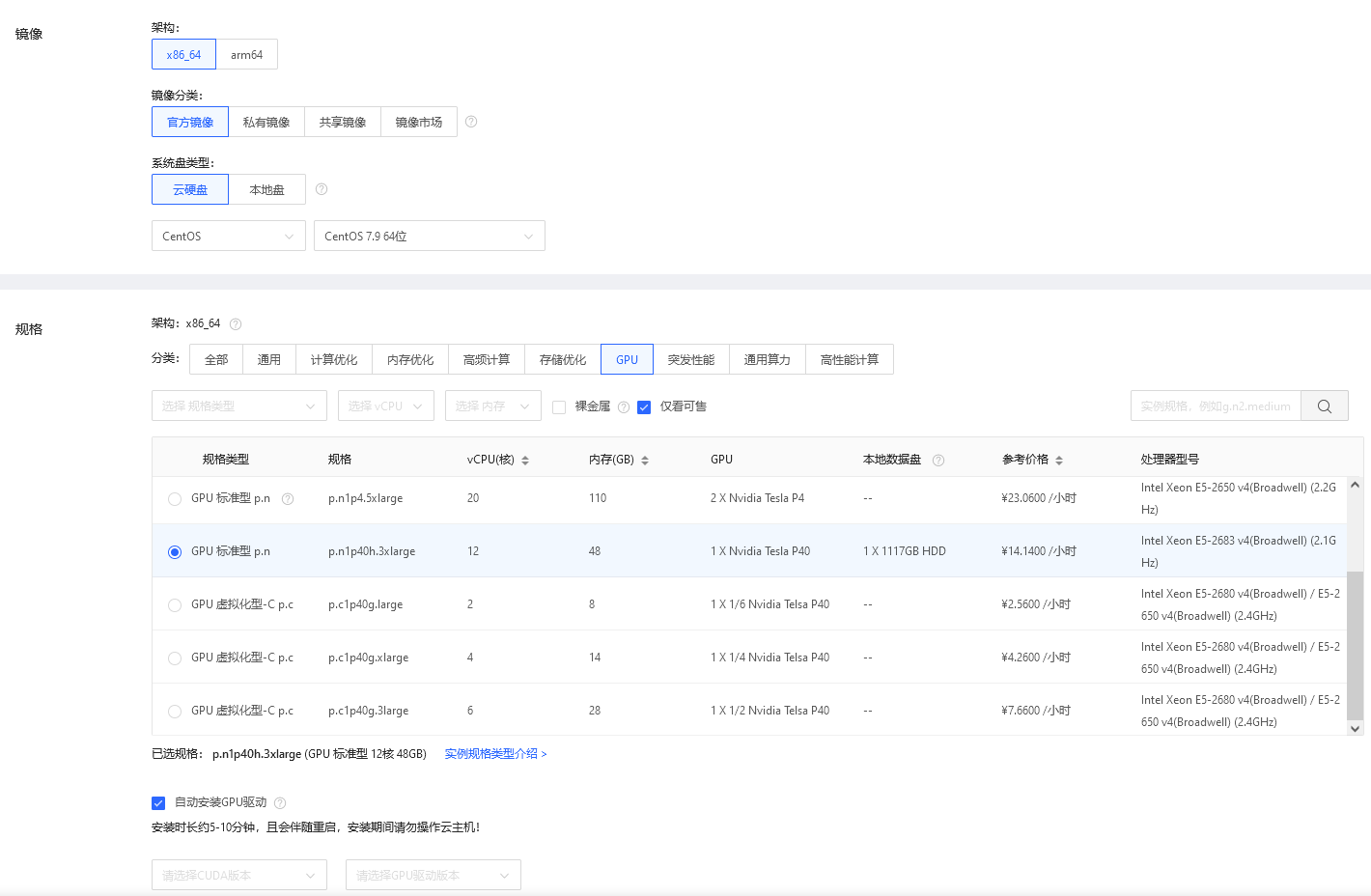Click price ¥2.5600 /小时 cell

click(1036, 605)
